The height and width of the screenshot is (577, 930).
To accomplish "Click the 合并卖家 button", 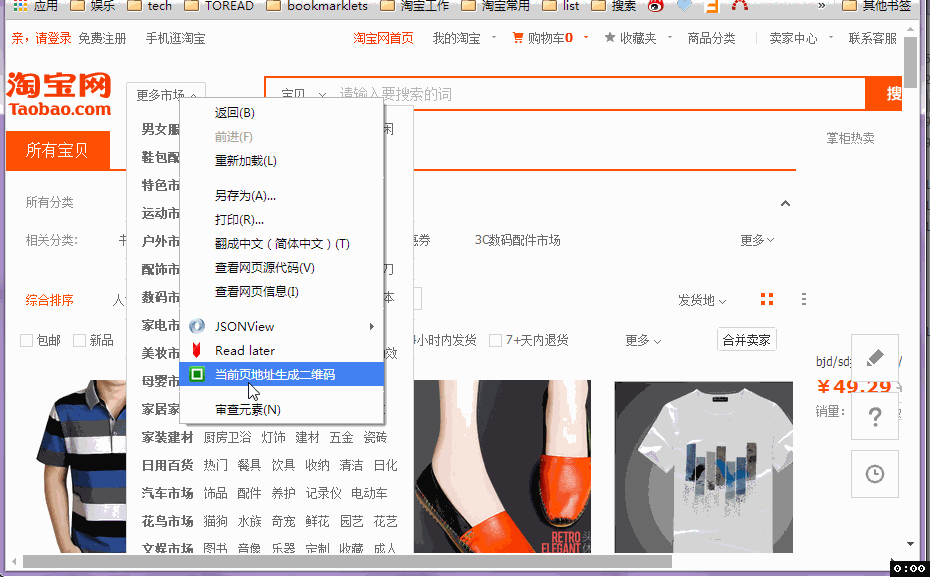I will point(747,340).
